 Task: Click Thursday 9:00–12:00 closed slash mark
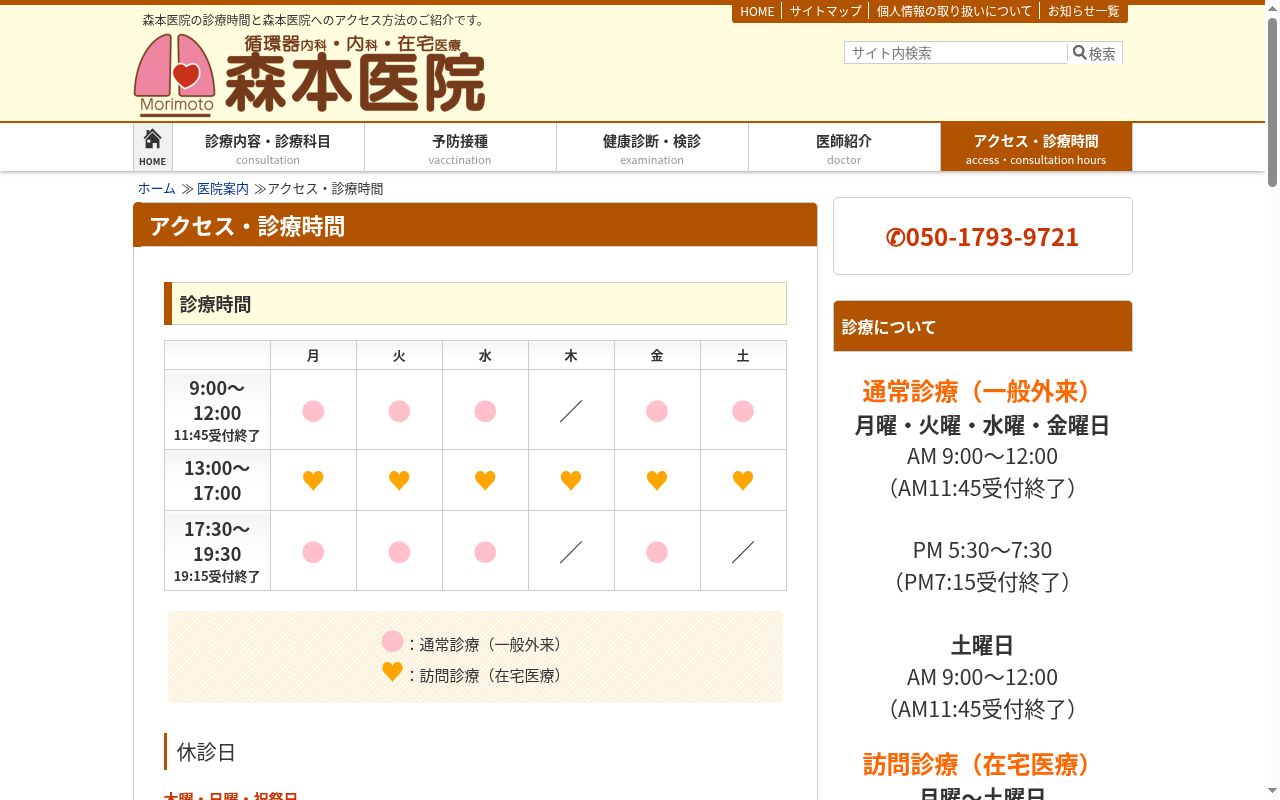tap(571, 411)
